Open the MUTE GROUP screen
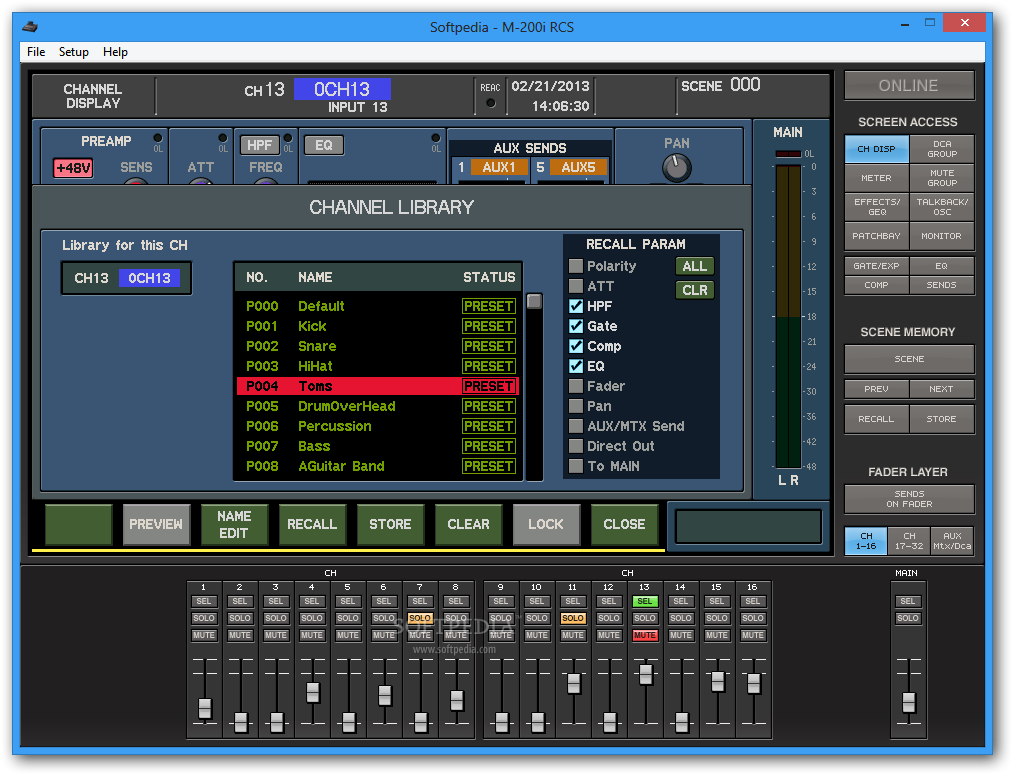 942,178
